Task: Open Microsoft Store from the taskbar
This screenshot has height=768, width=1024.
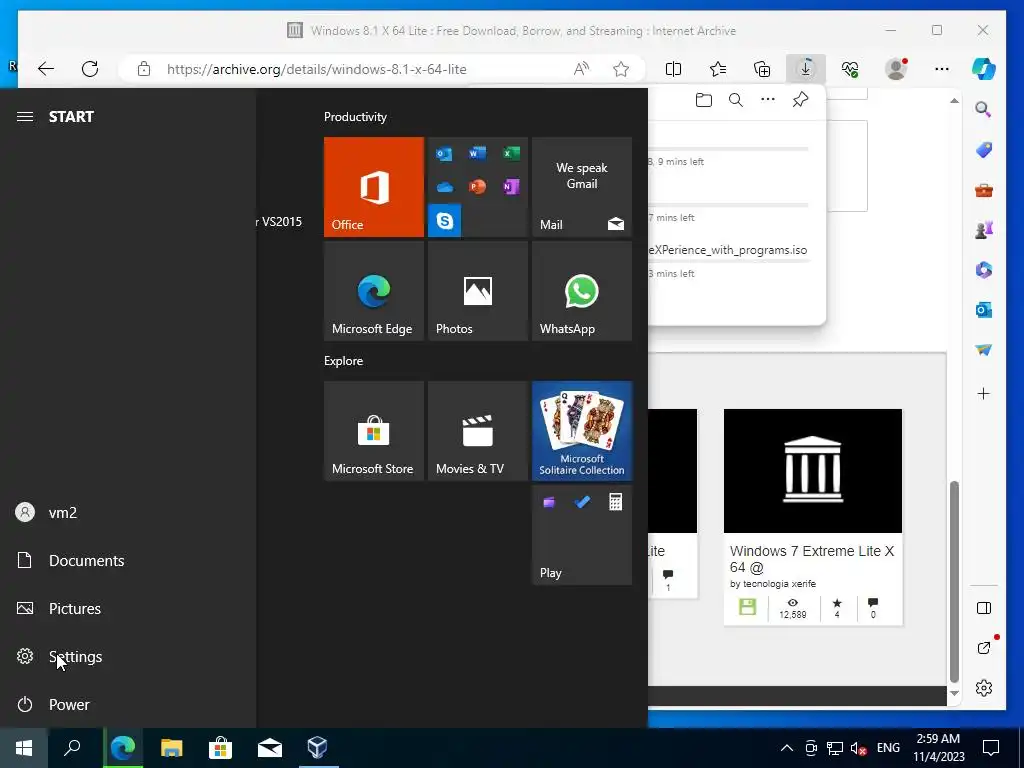Action: click(221, 748)
